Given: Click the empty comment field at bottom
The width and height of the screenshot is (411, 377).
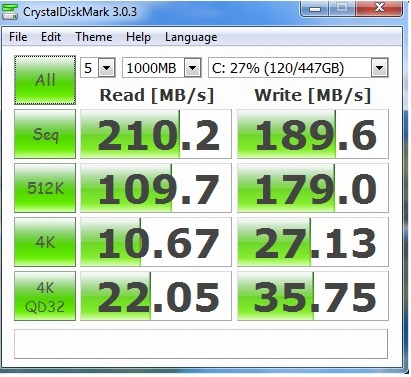Looking at the screenshot, I should point(201,344).
